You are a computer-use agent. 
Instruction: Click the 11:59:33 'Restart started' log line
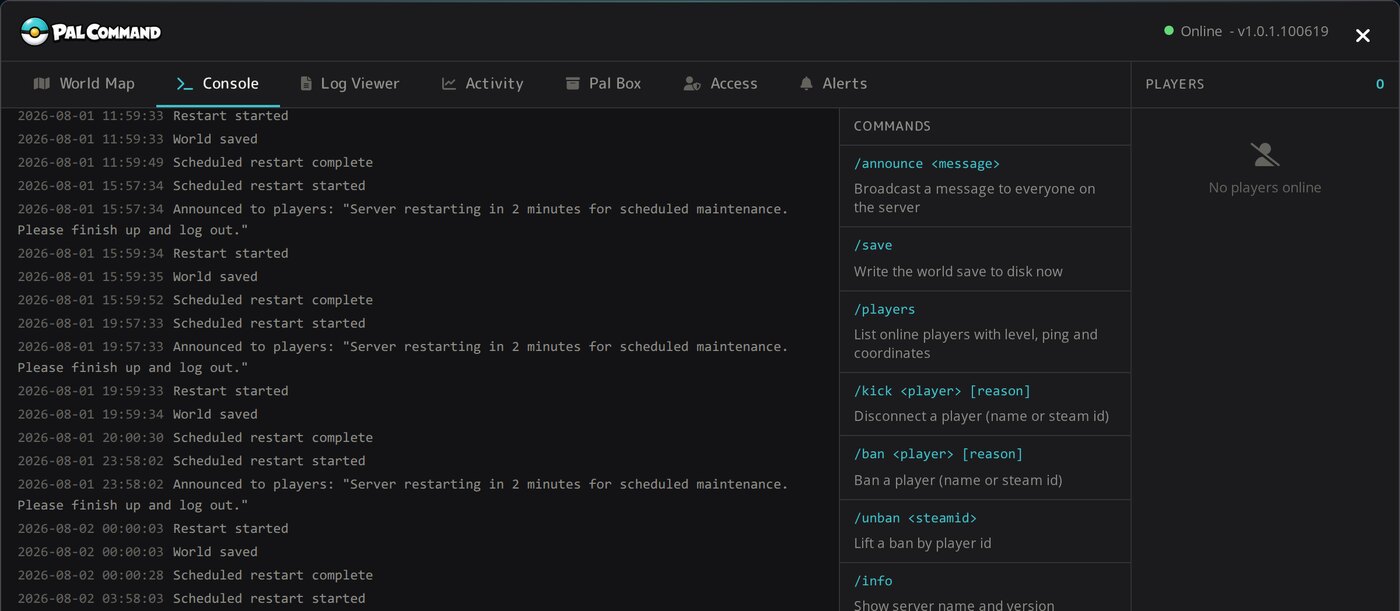153,116
